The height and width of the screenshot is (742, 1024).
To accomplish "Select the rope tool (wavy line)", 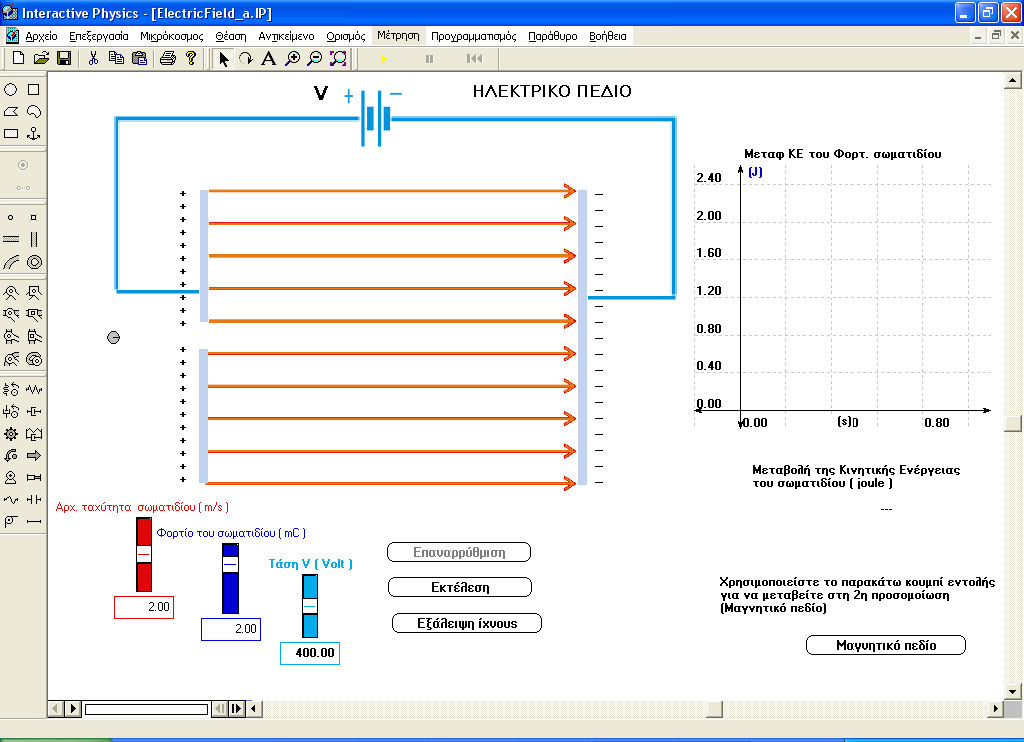I will click(x=11, y=500).
